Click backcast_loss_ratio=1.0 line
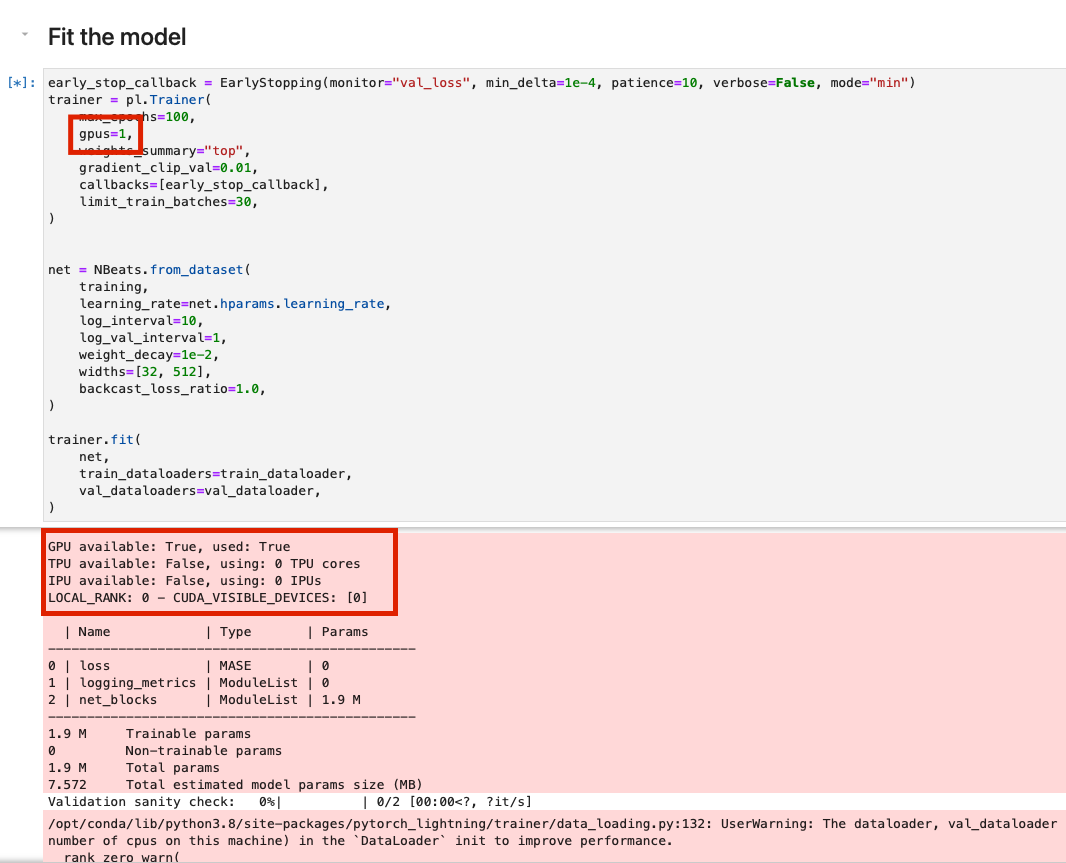Viewport: 1066px width, 863px height. pyautogui.click(x=172, y=389)
